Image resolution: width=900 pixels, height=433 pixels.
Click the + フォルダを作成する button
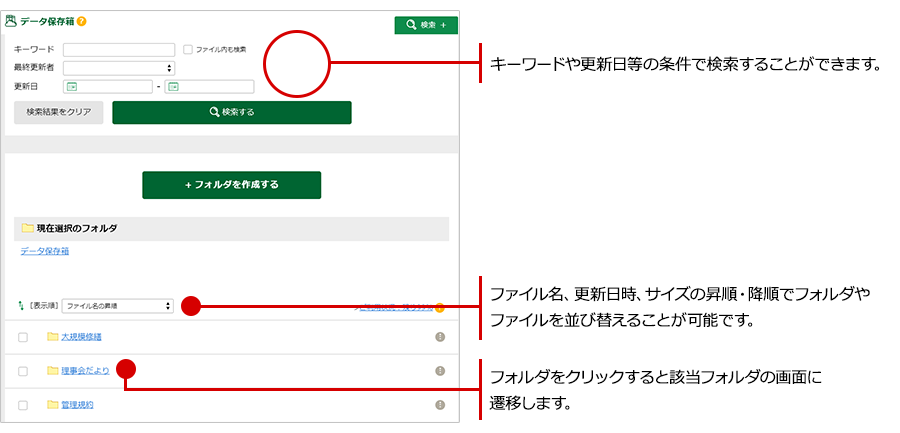pos(231,185)
